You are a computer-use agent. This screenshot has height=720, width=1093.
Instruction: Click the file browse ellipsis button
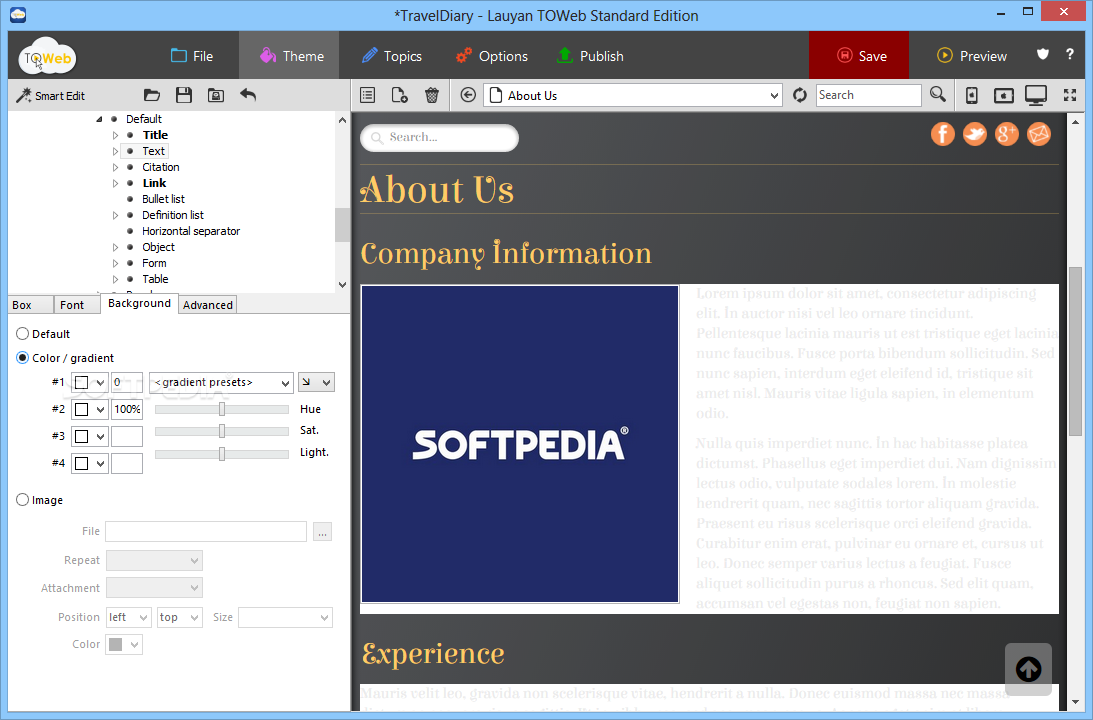tap(322, 532)
